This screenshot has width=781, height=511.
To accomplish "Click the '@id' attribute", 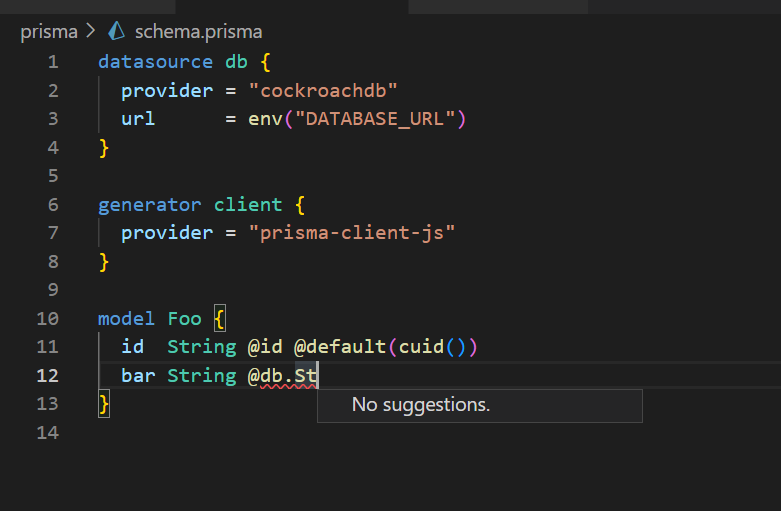I will pos(265,347).
